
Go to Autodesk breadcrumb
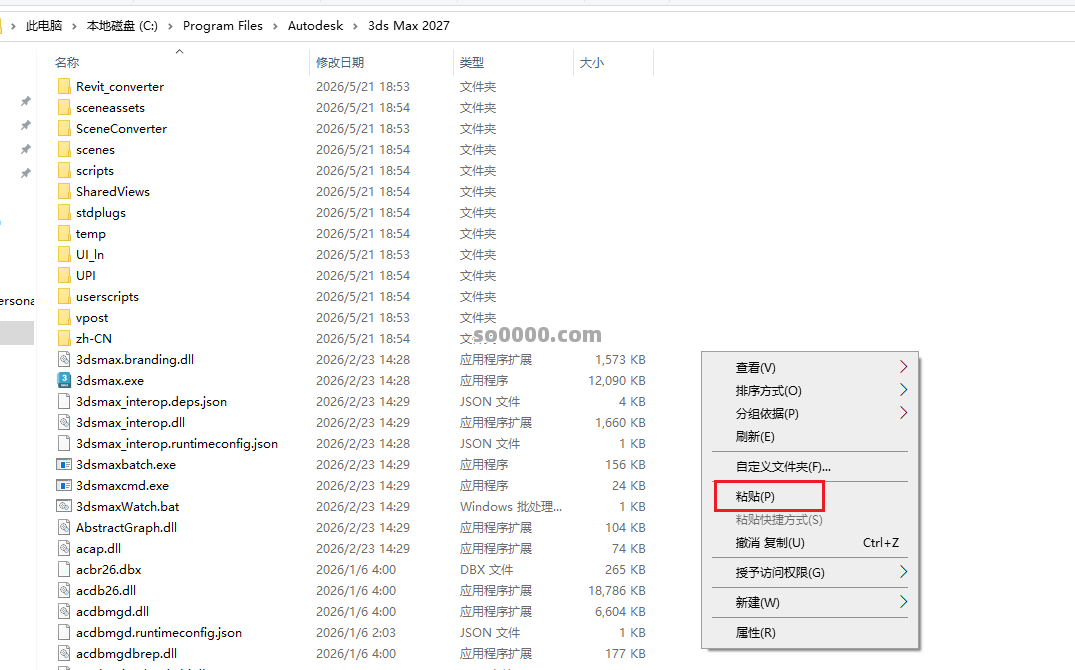315,26
